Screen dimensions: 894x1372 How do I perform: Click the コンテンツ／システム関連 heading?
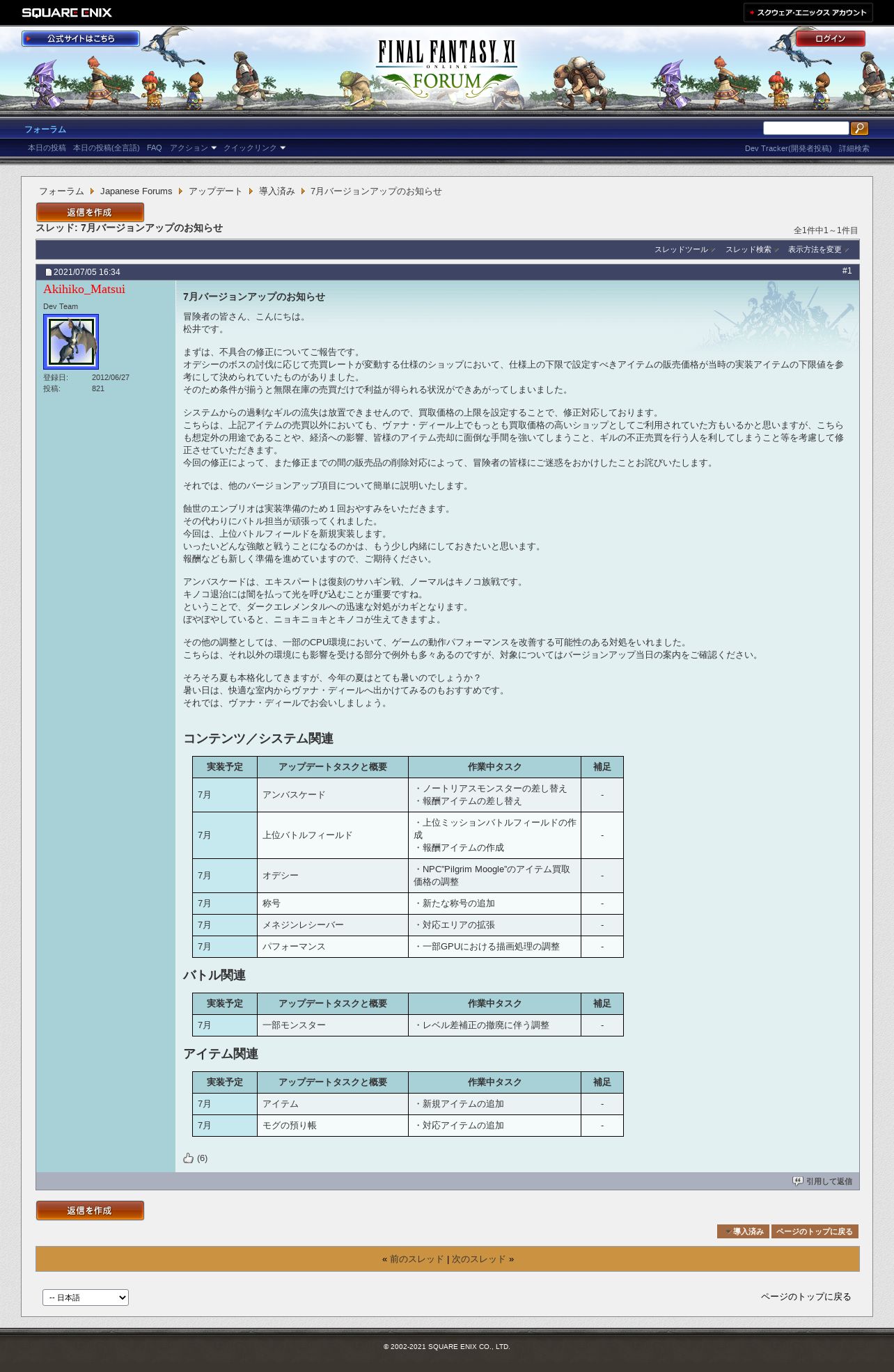pos(258,739)
